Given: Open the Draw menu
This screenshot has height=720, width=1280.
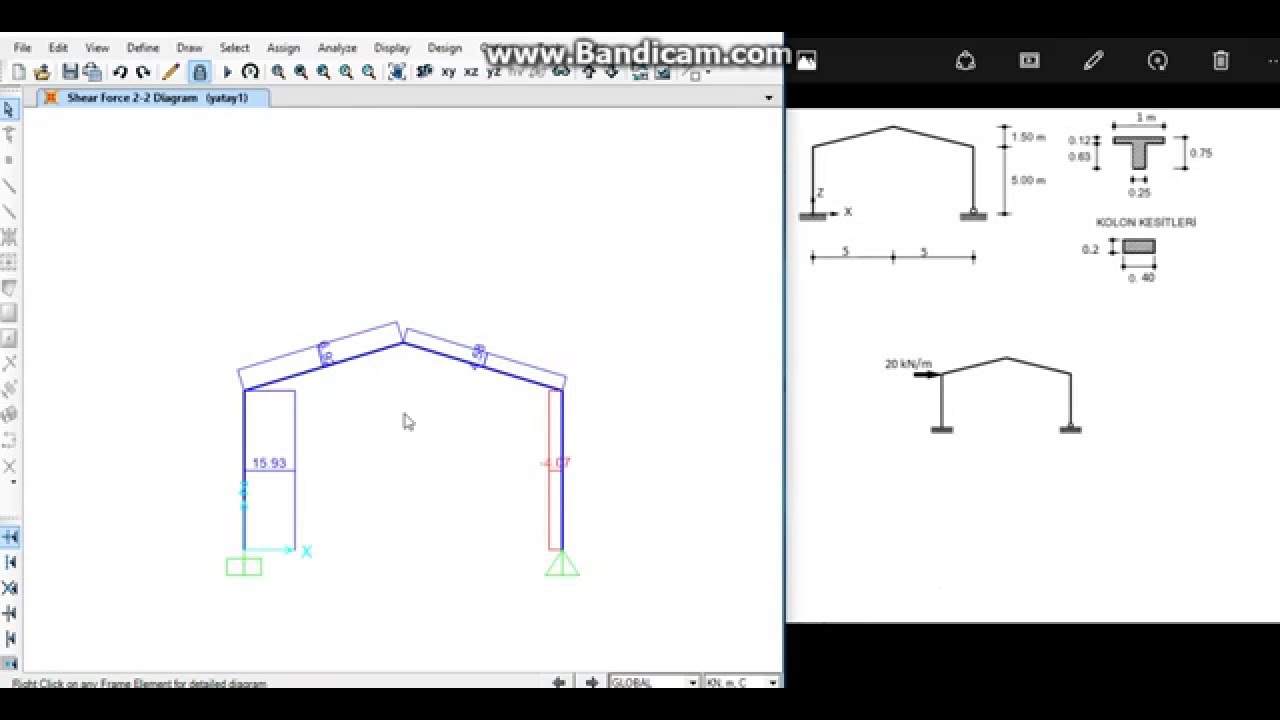Looking at the screenshot, I should [x=189, y=48].
